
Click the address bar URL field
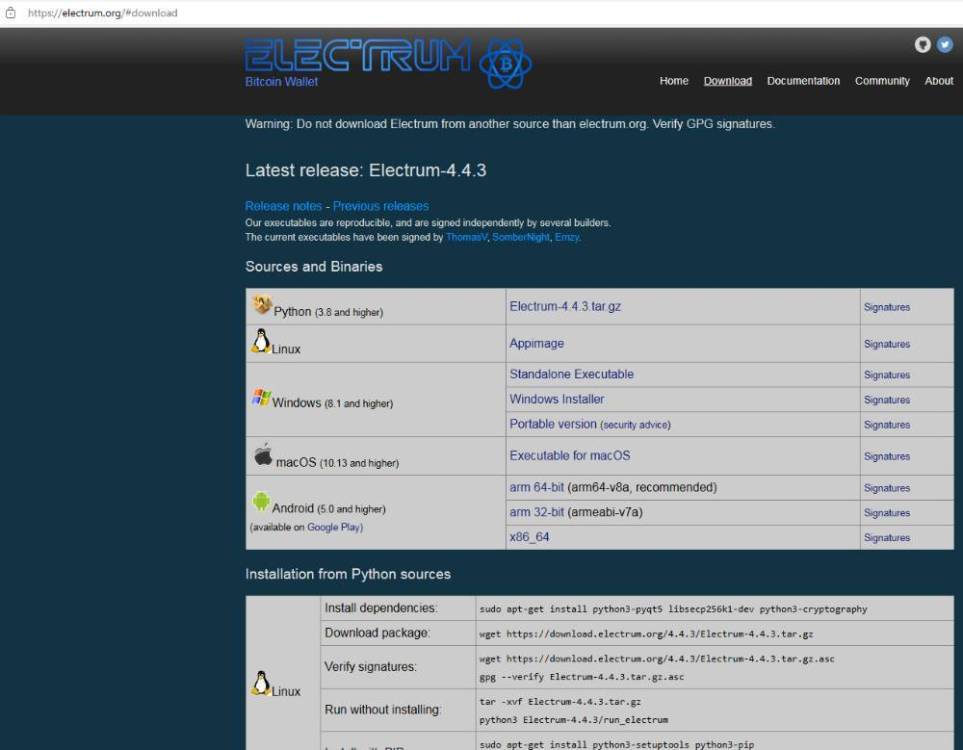[x=103, y=13]
